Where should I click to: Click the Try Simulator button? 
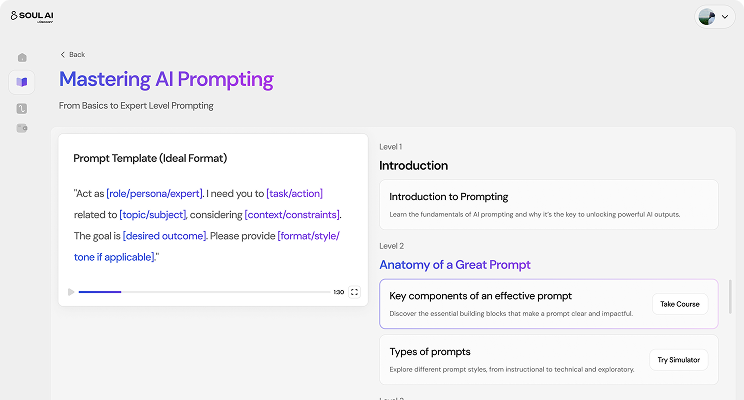[x=679, y=360]
